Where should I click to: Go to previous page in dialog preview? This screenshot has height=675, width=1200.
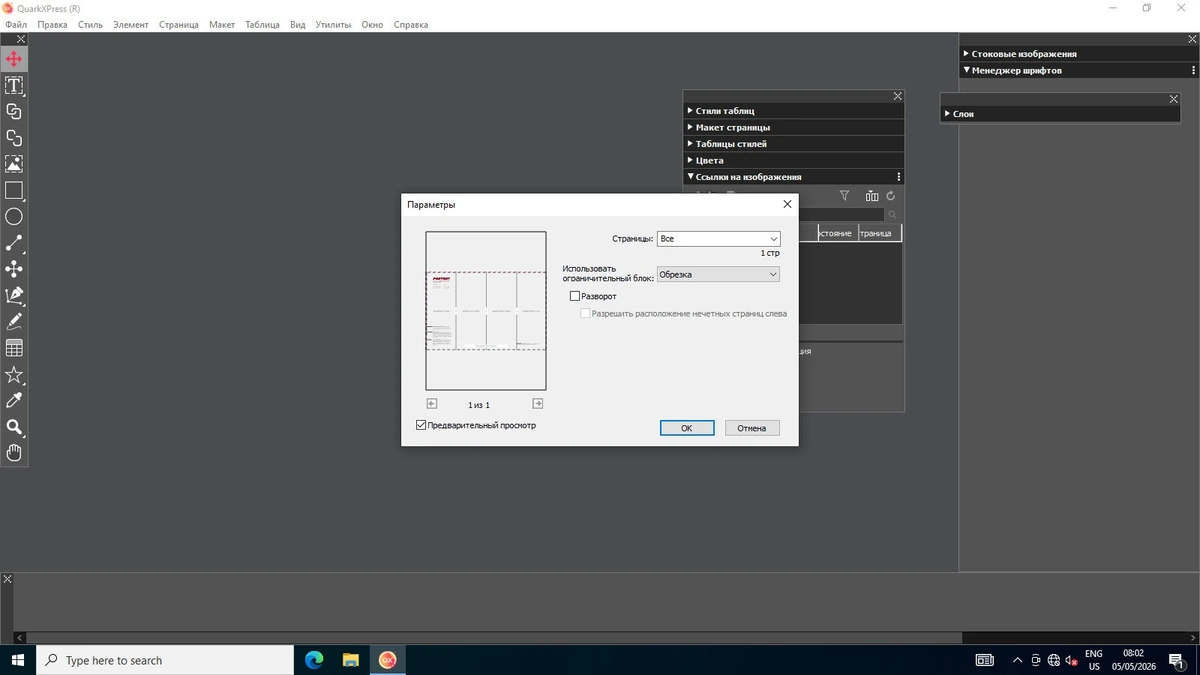tap(431, 404)
